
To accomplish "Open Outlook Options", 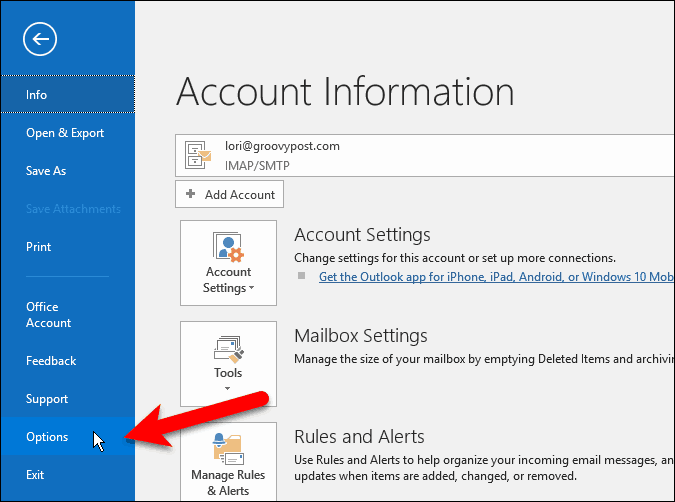I will 68,437.
